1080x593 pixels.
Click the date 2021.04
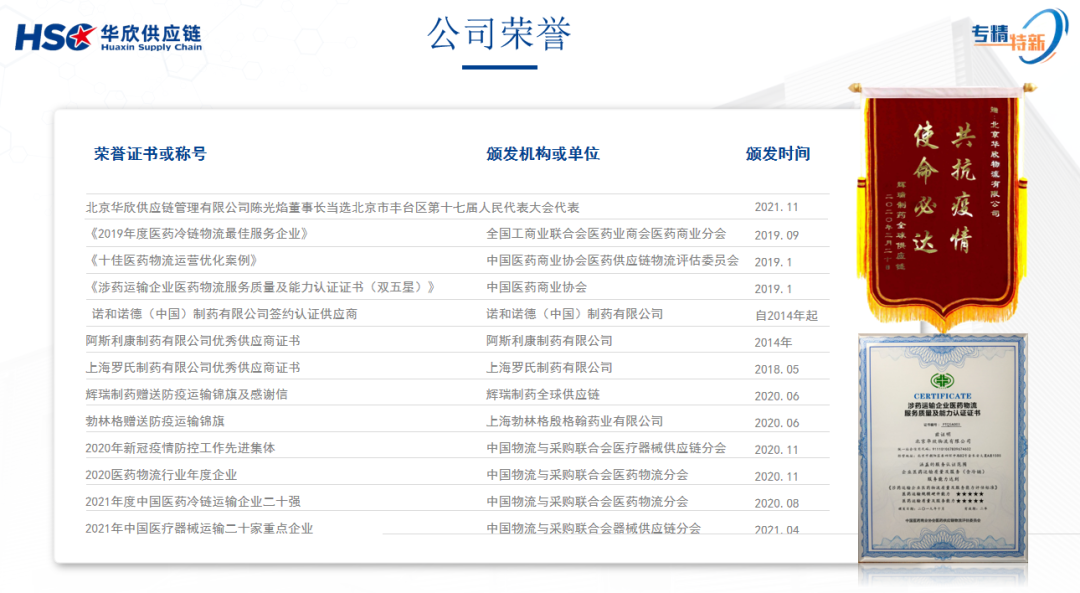point(776,530)
